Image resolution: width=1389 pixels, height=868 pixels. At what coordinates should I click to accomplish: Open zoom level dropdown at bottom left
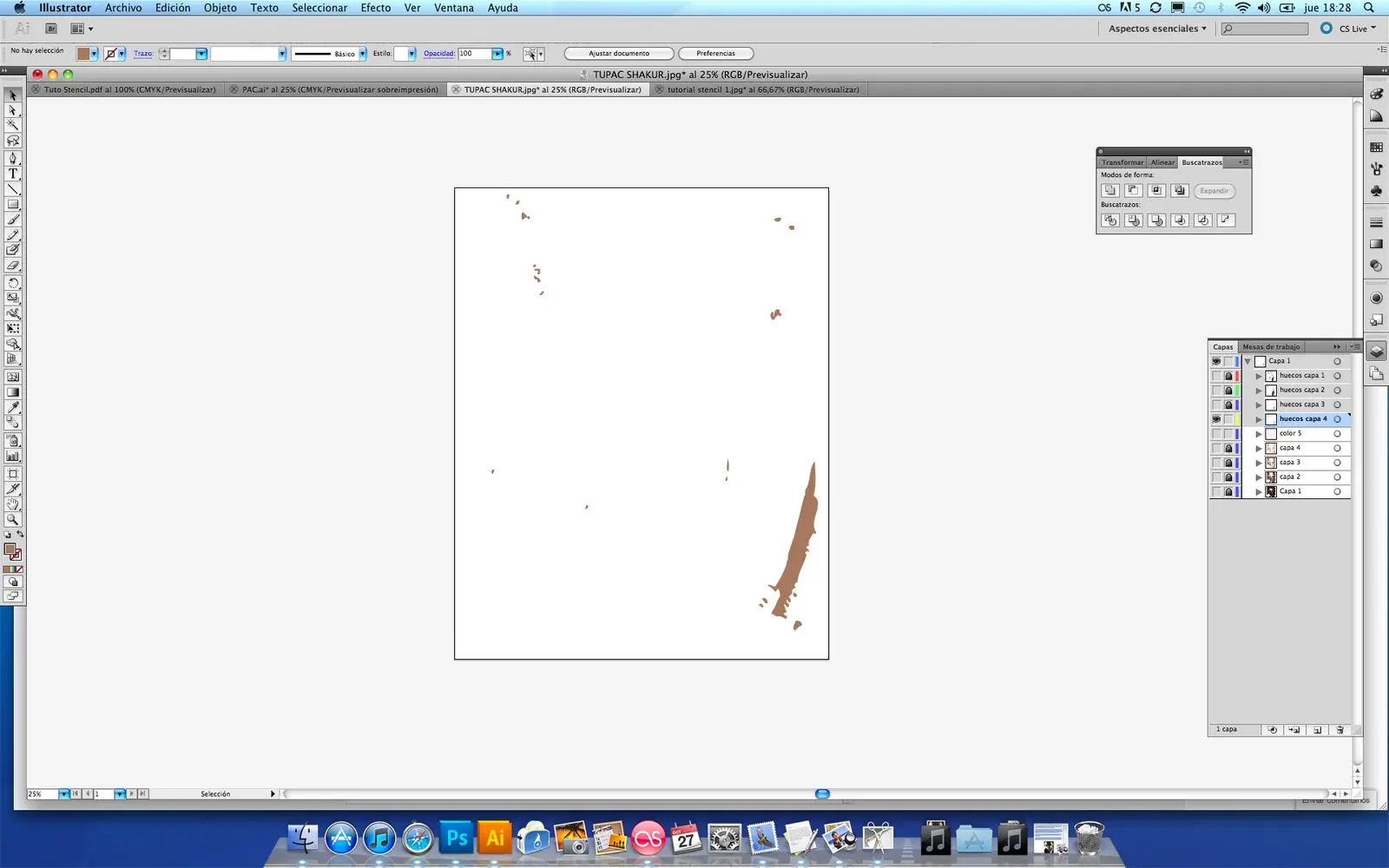[x=63, y=794]
